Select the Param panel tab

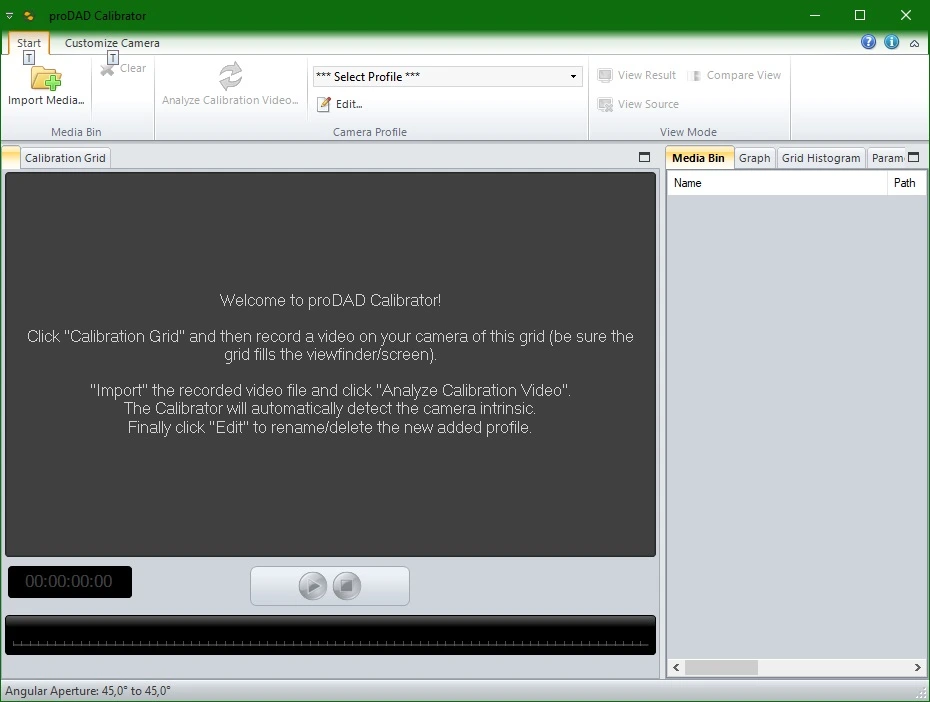[887, 158]
